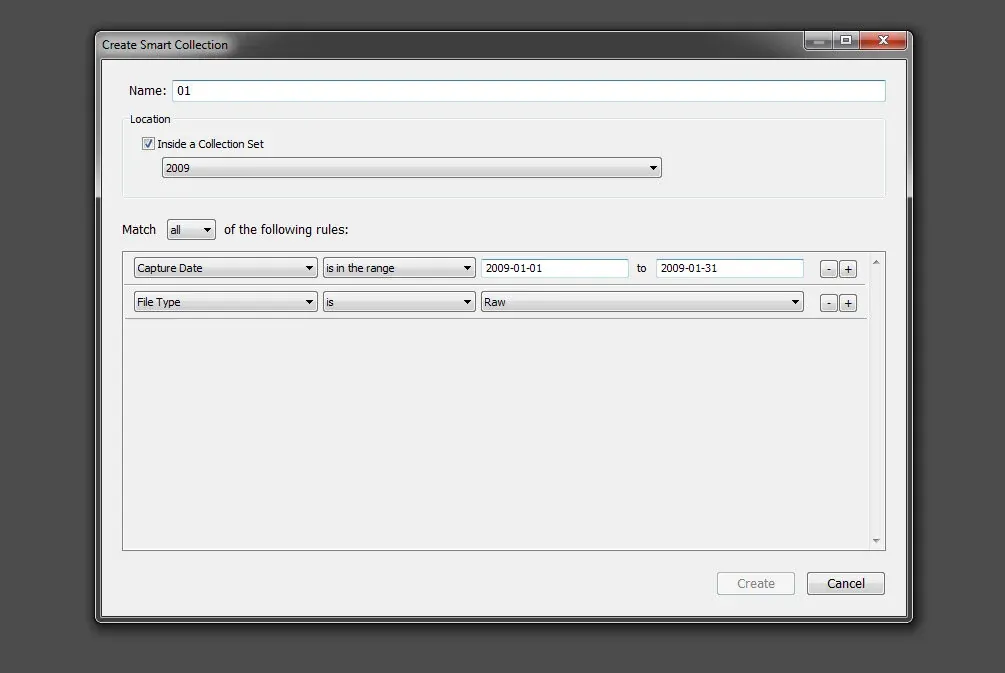This screenshot has width=1005, height=673.
Task: Click the 2009-01-31 end date field
Action: 729,268
